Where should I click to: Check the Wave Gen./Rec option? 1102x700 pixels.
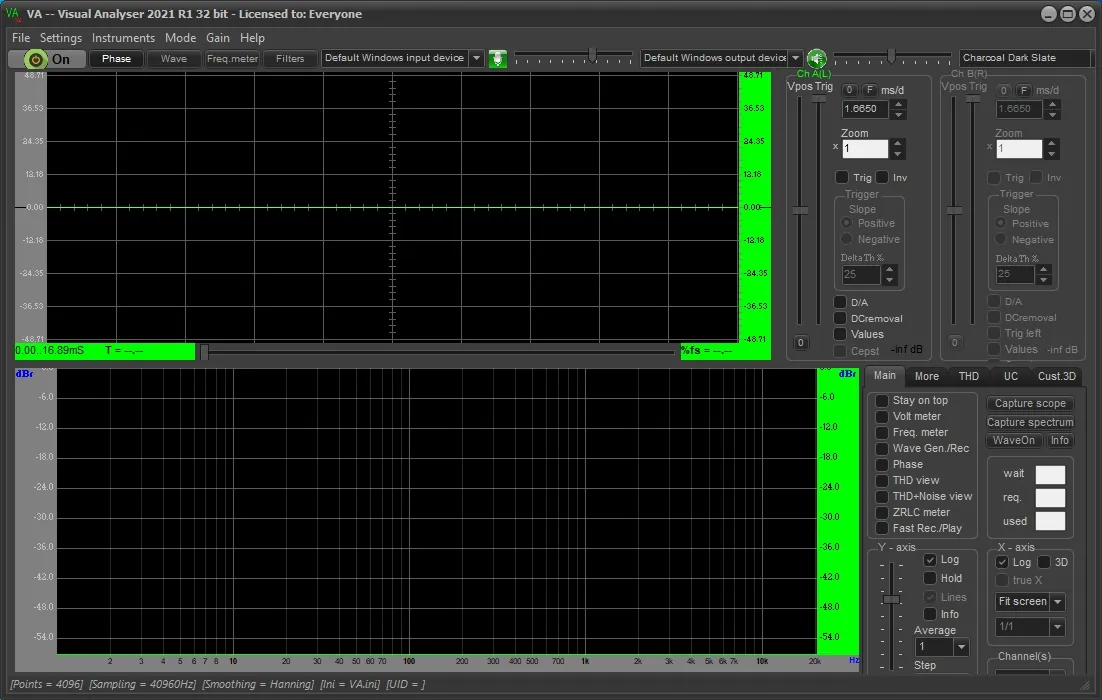(x=881, y=448)
